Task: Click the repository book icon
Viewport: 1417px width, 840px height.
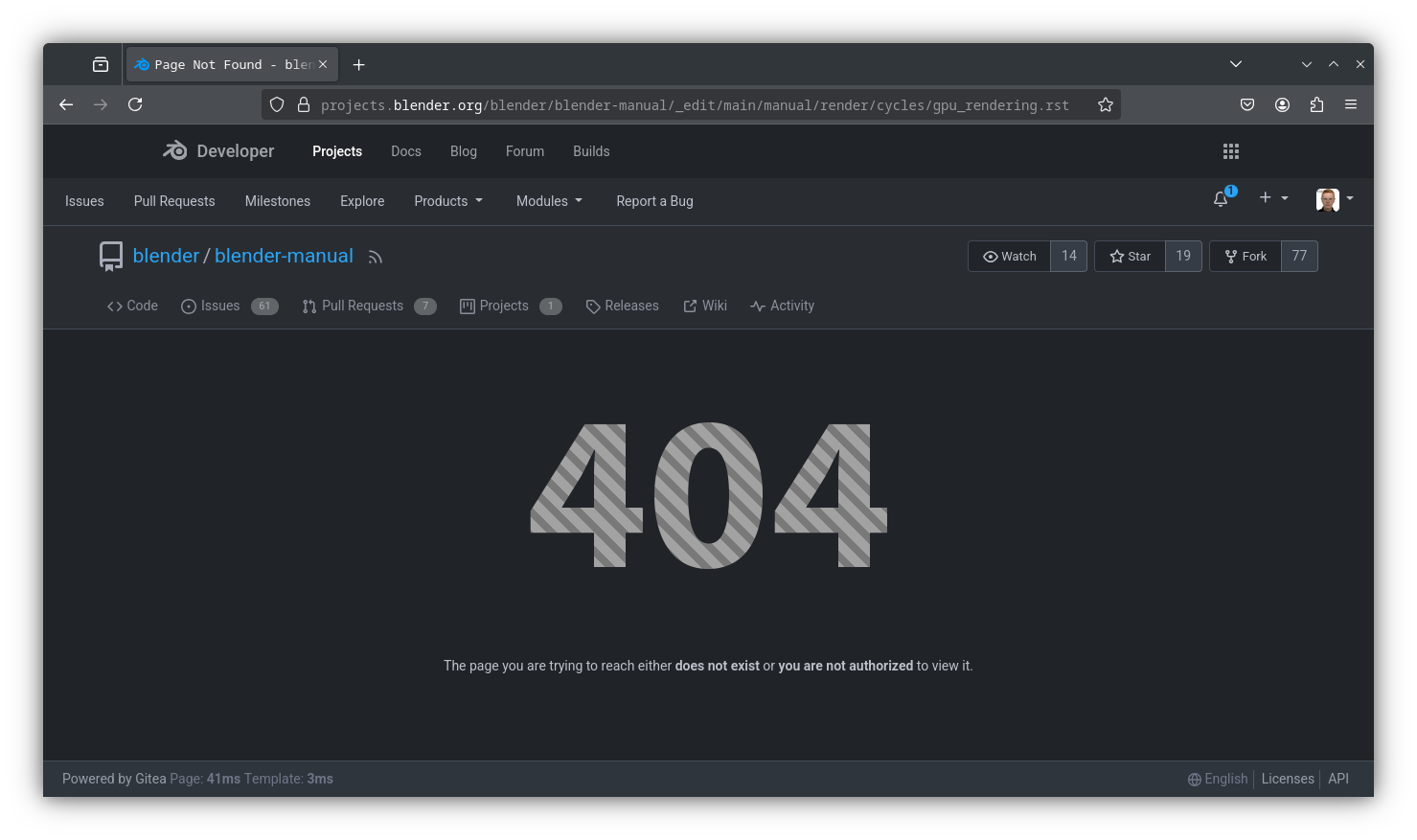Action: tap(111, 256)
